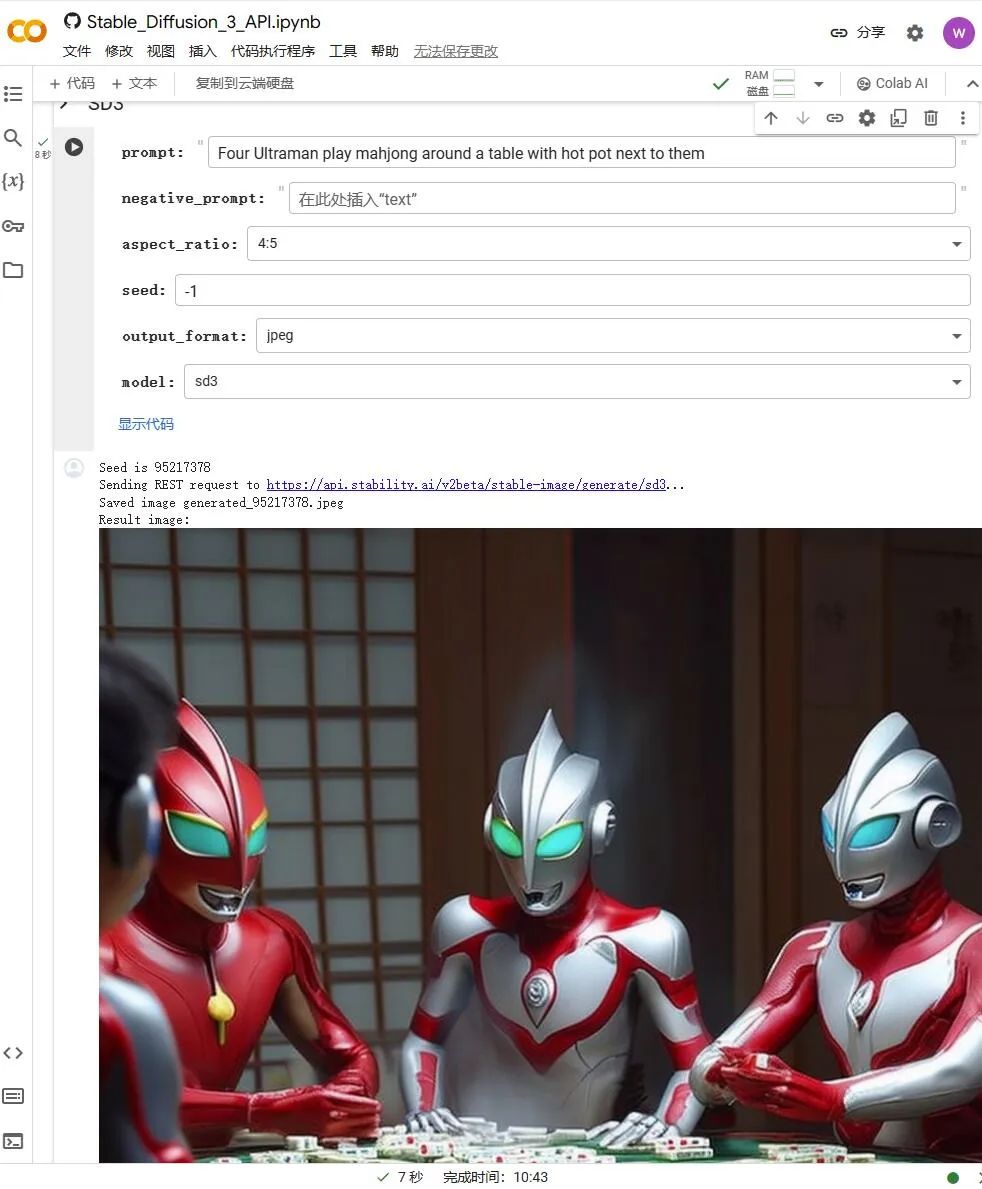Open the command palette icon
Viewport: 982px width, 1189px height.
click(x=13, y=1096)
